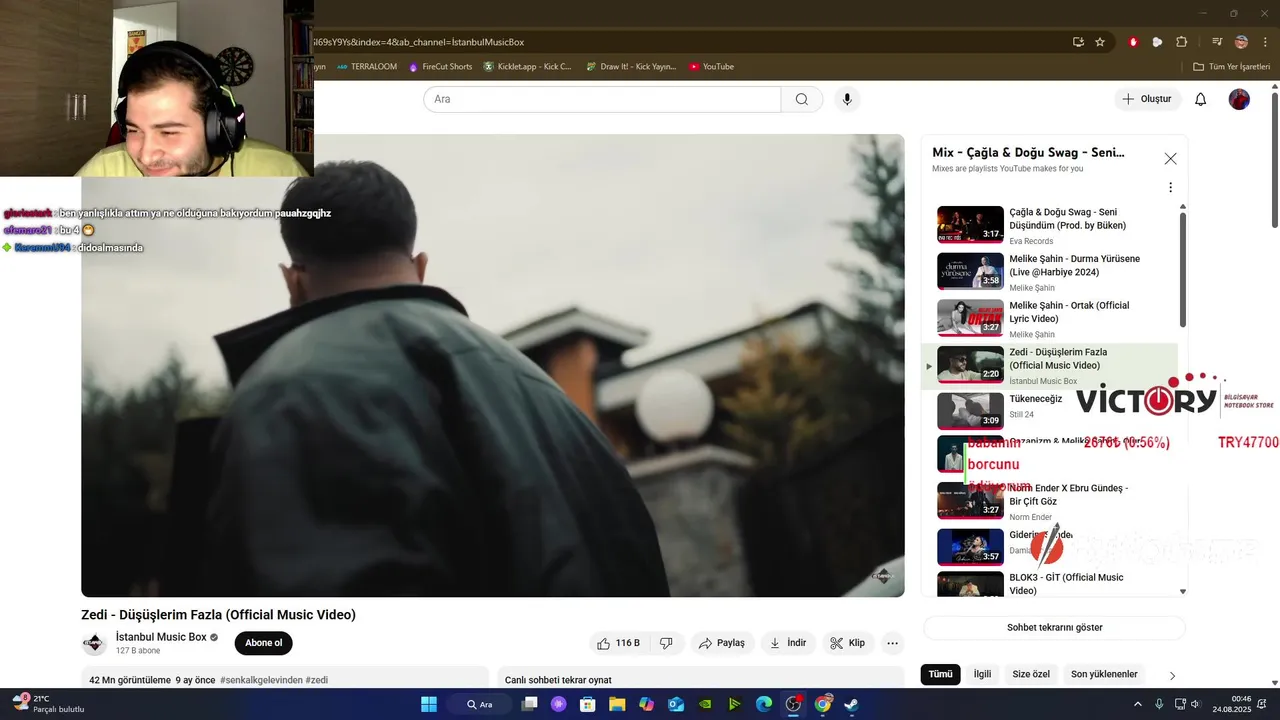Open Microsoft Store from the taskbar

[x=588, y=704]
